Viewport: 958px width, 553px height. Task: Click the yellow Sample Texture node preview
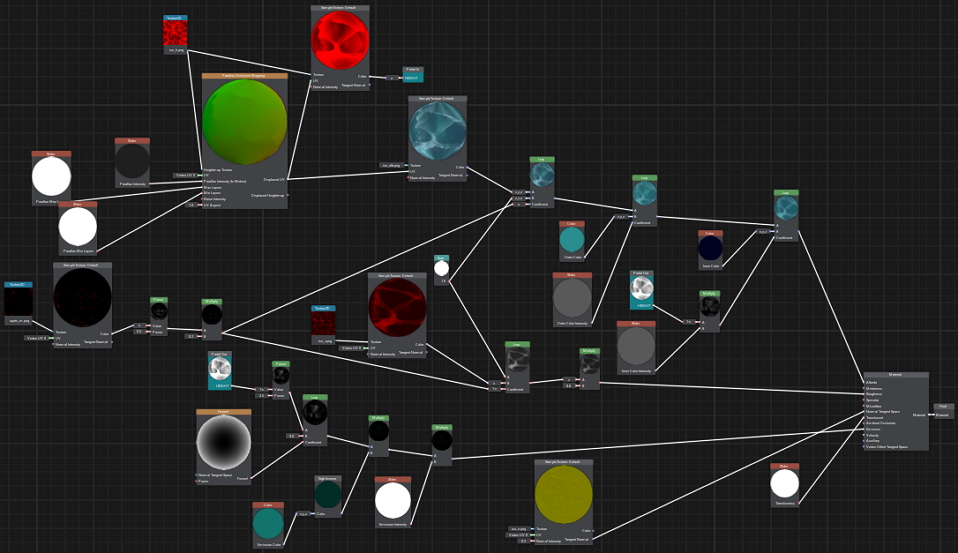564,495
